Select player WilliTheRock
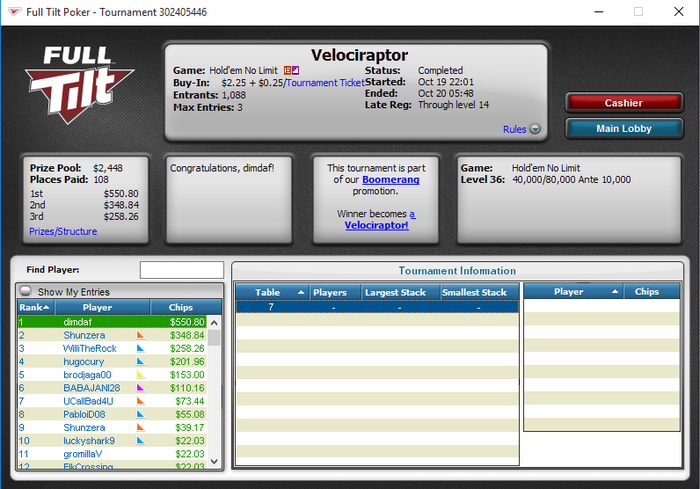This screenshot has height=489, width=700. click(x=89, y=348)
